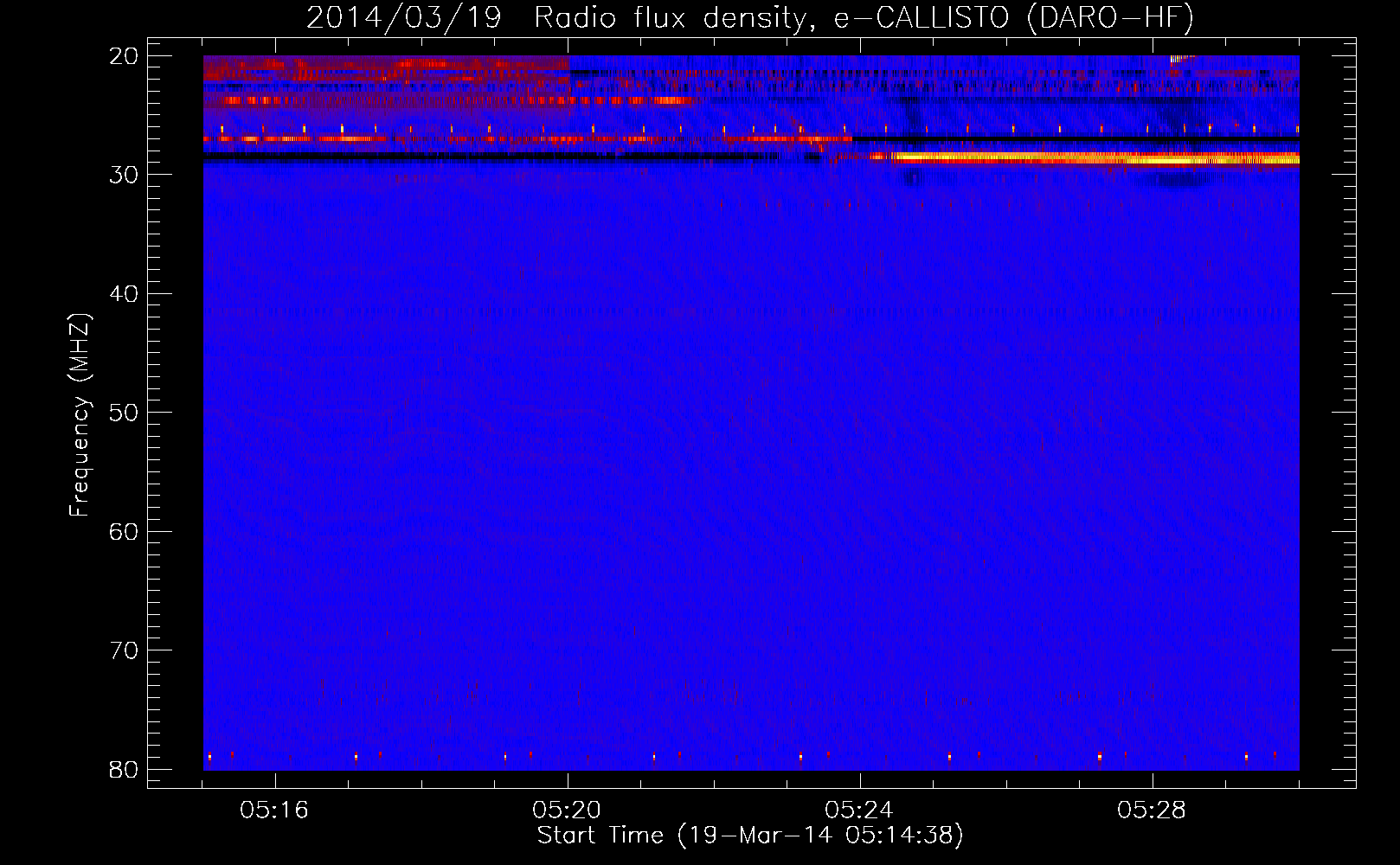Click the bright yellow emission band near 29 MHz
The height and width of the screenshot is (865, 1400).
tap(1095, 158)
